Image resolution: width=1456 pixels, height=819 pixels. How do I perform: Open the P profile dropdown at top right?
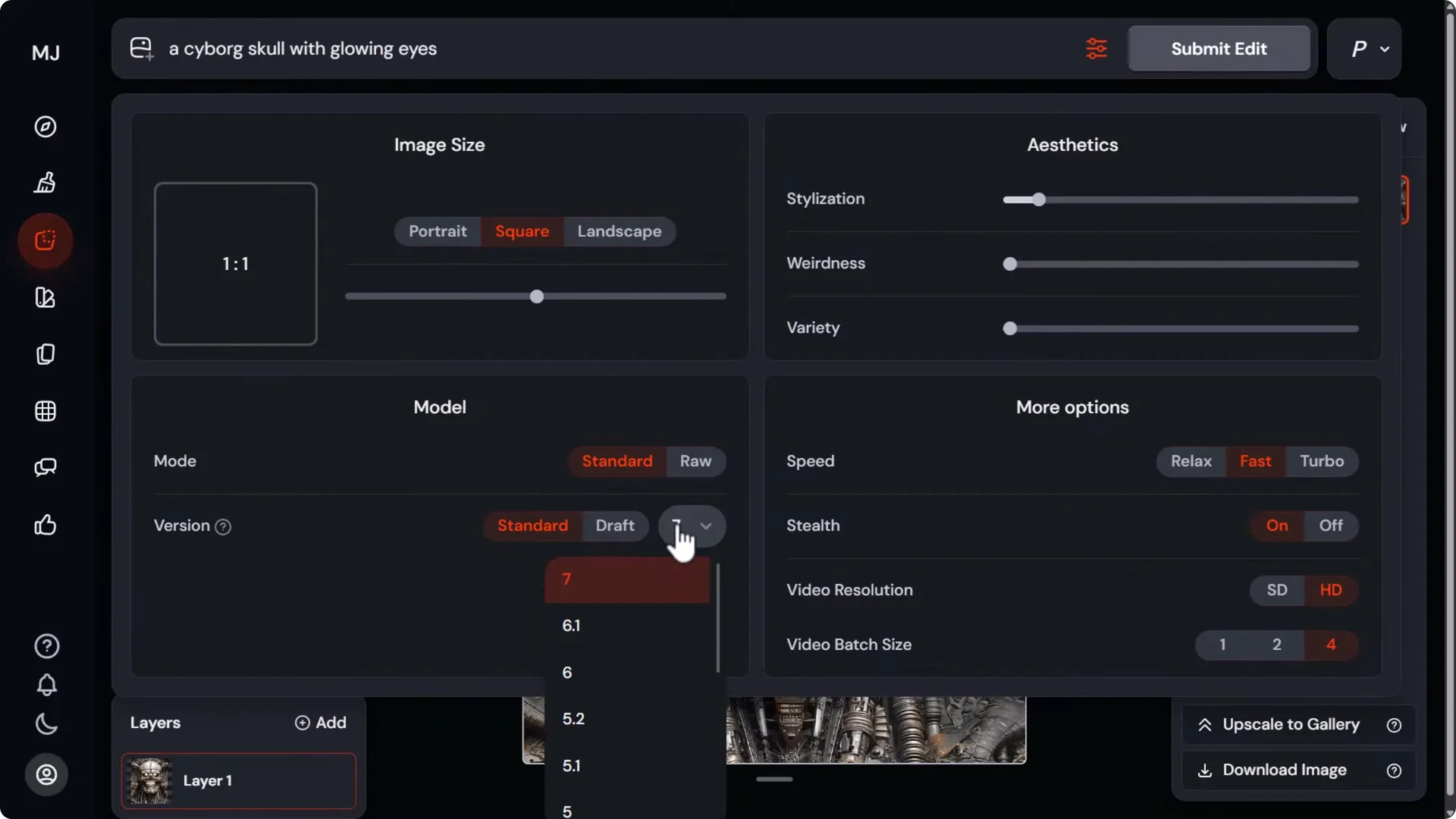coord(1365,49)
